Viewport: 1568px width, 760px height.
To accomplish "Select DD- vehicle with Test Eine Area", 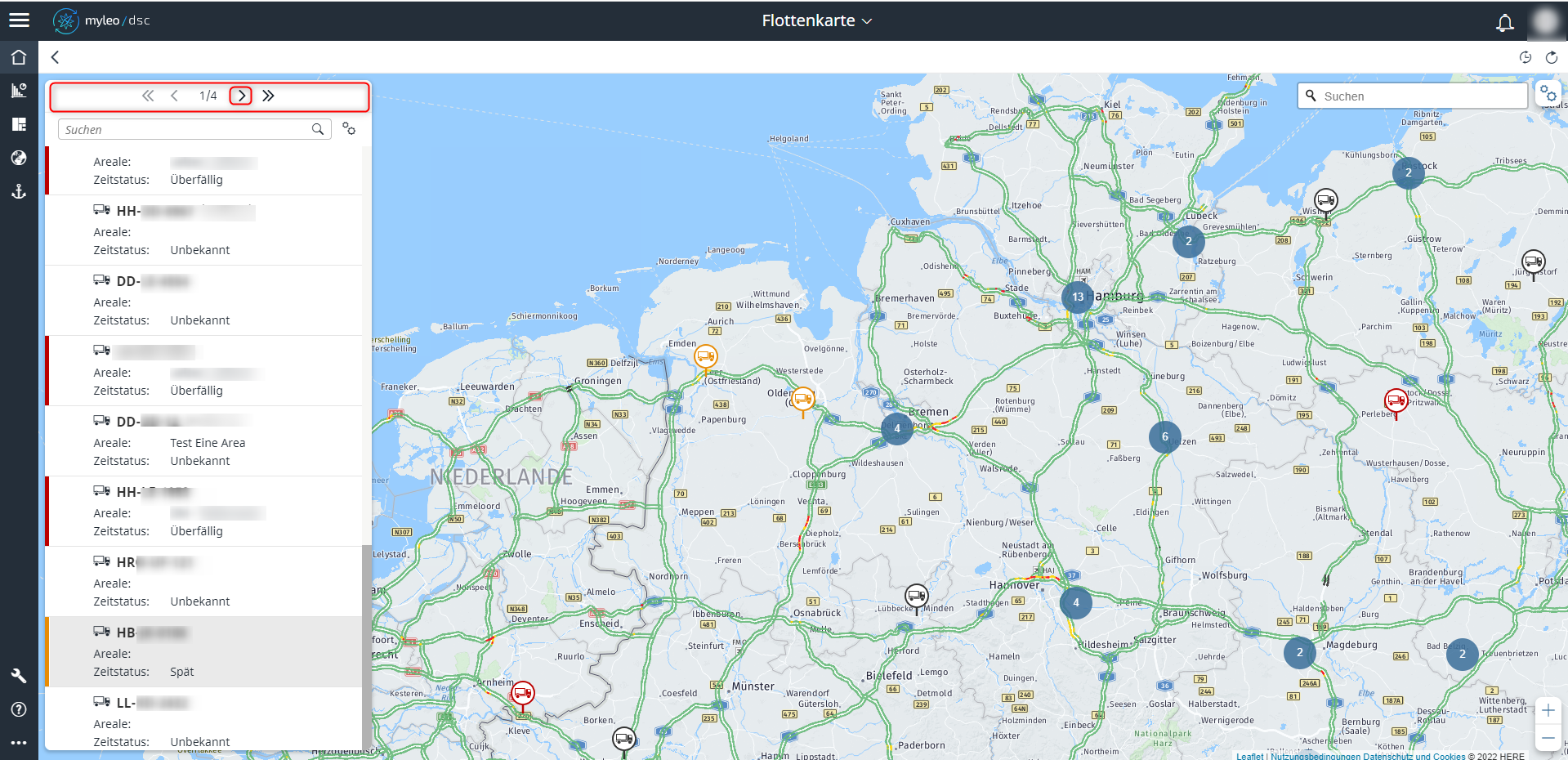I will tap(203, 441).
